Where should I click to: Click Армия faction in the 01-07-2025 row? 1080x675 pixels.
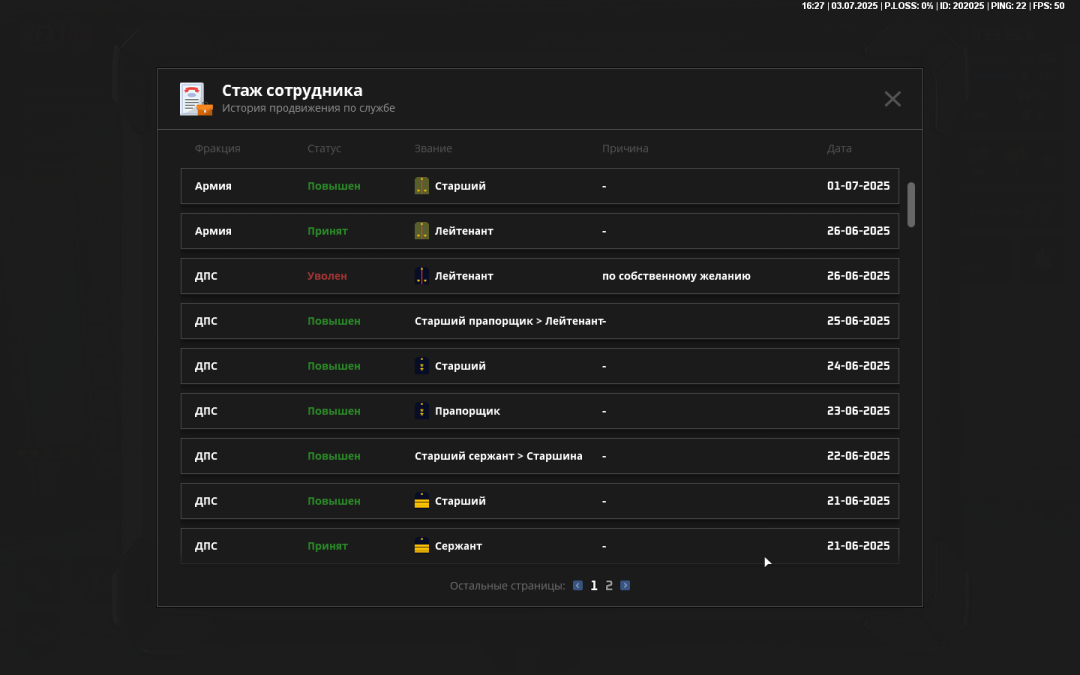coord(213,186)
